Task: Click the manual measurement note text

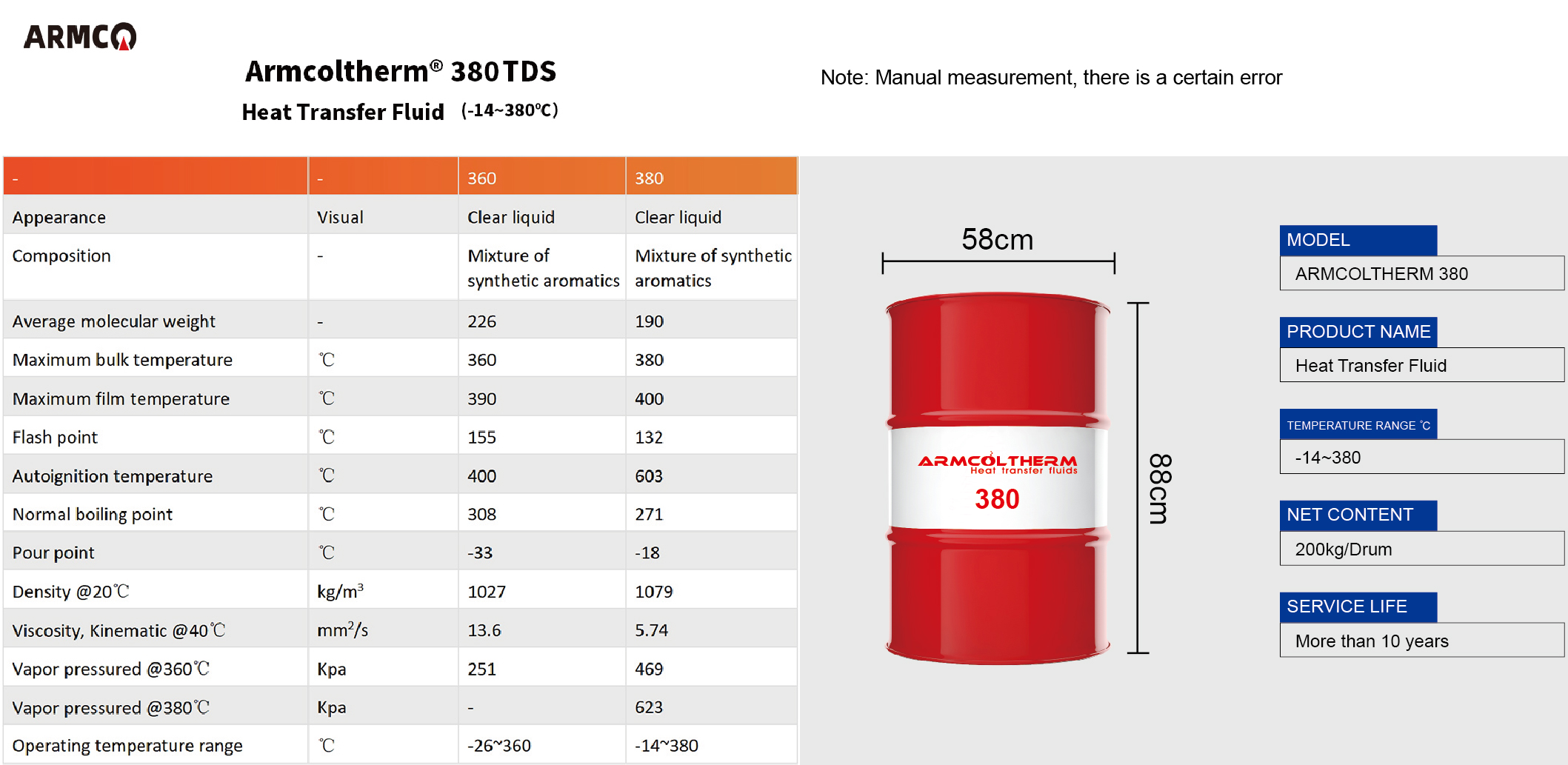Action: coord(1051,77)
